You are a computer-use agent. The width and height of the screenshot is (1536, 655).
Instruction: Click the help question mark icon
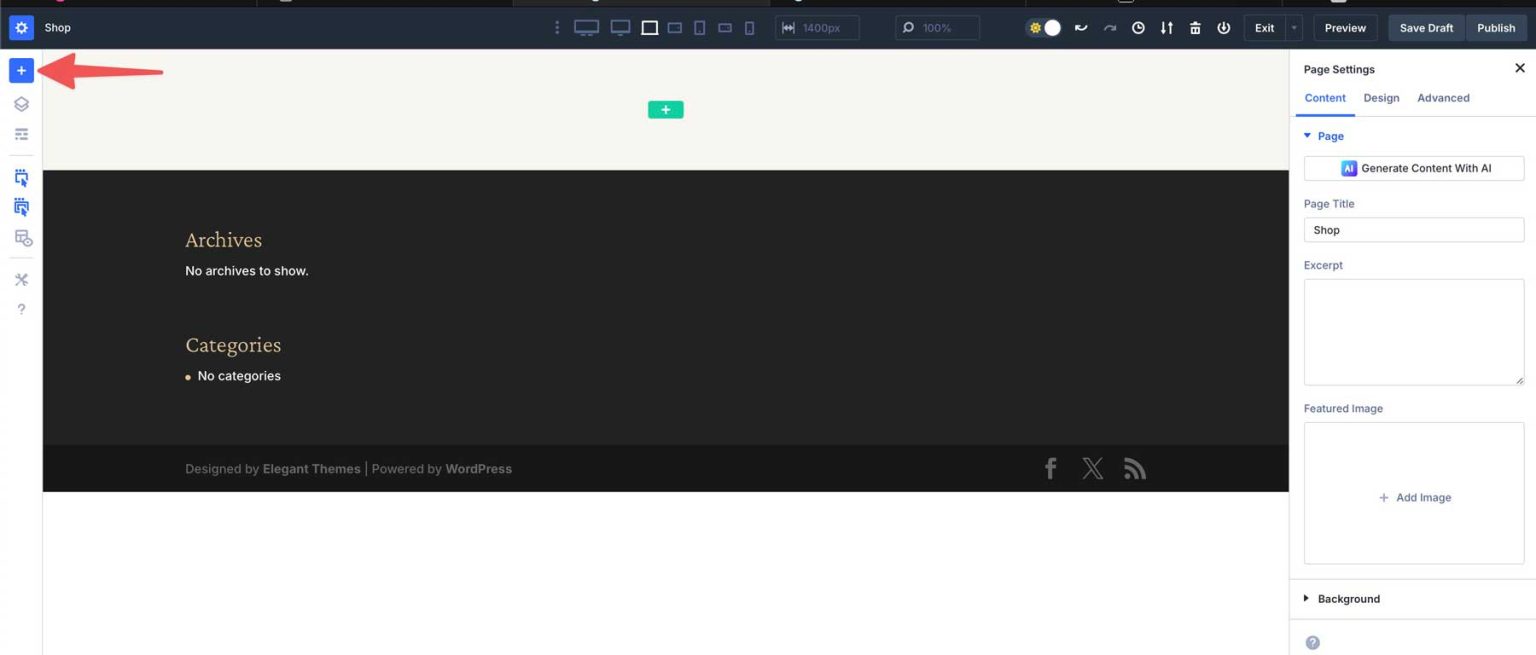[x=20, y=308]
